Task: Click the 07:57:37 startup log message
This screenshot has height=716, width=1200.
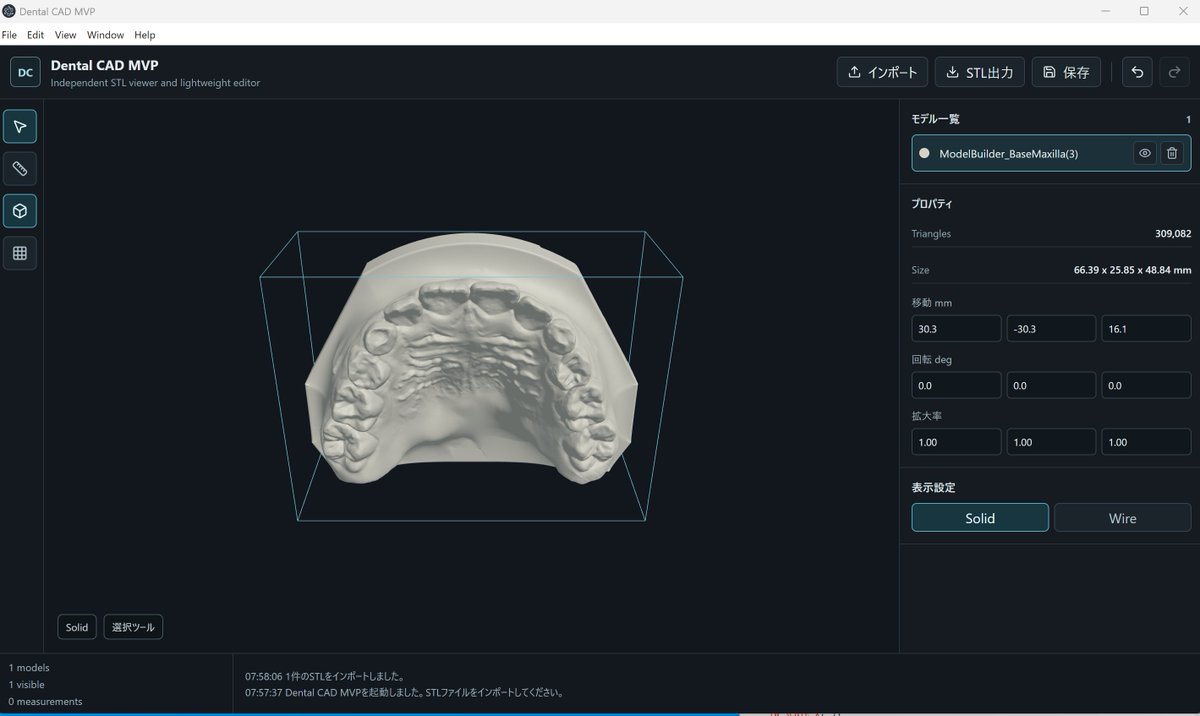Action: [405, 692]
